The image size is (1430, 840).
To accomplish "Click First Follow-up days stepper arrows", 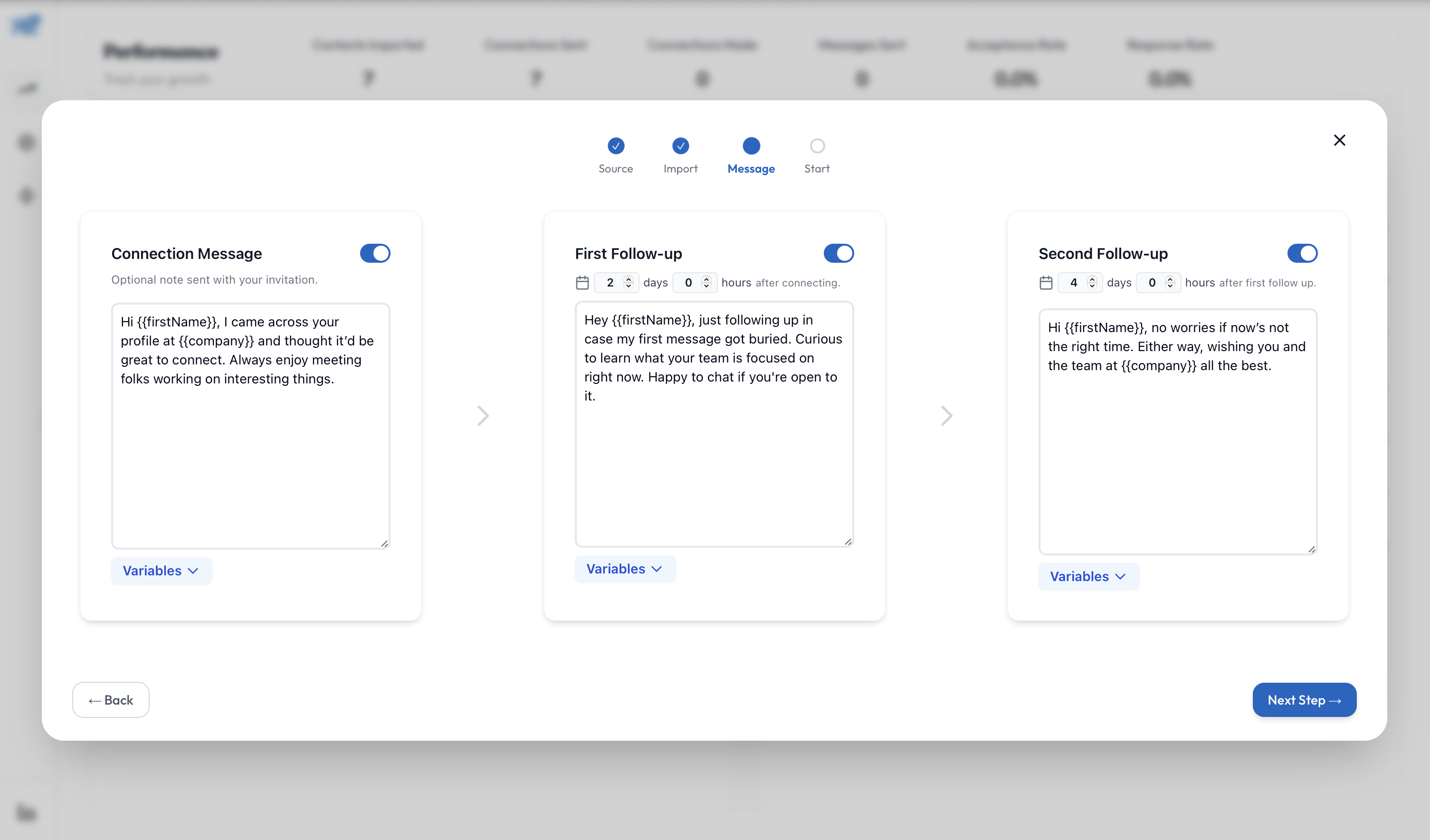I will (628, 282).
